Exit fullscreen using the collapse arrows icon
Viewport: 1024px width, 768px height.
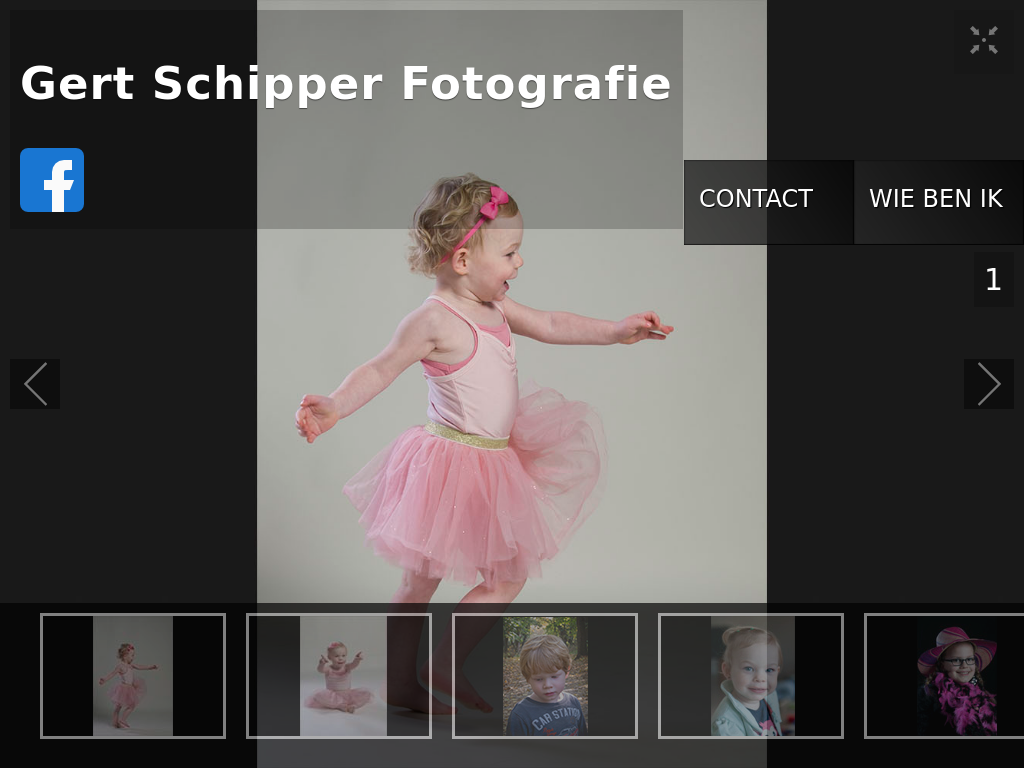click(x=983, y=40)
